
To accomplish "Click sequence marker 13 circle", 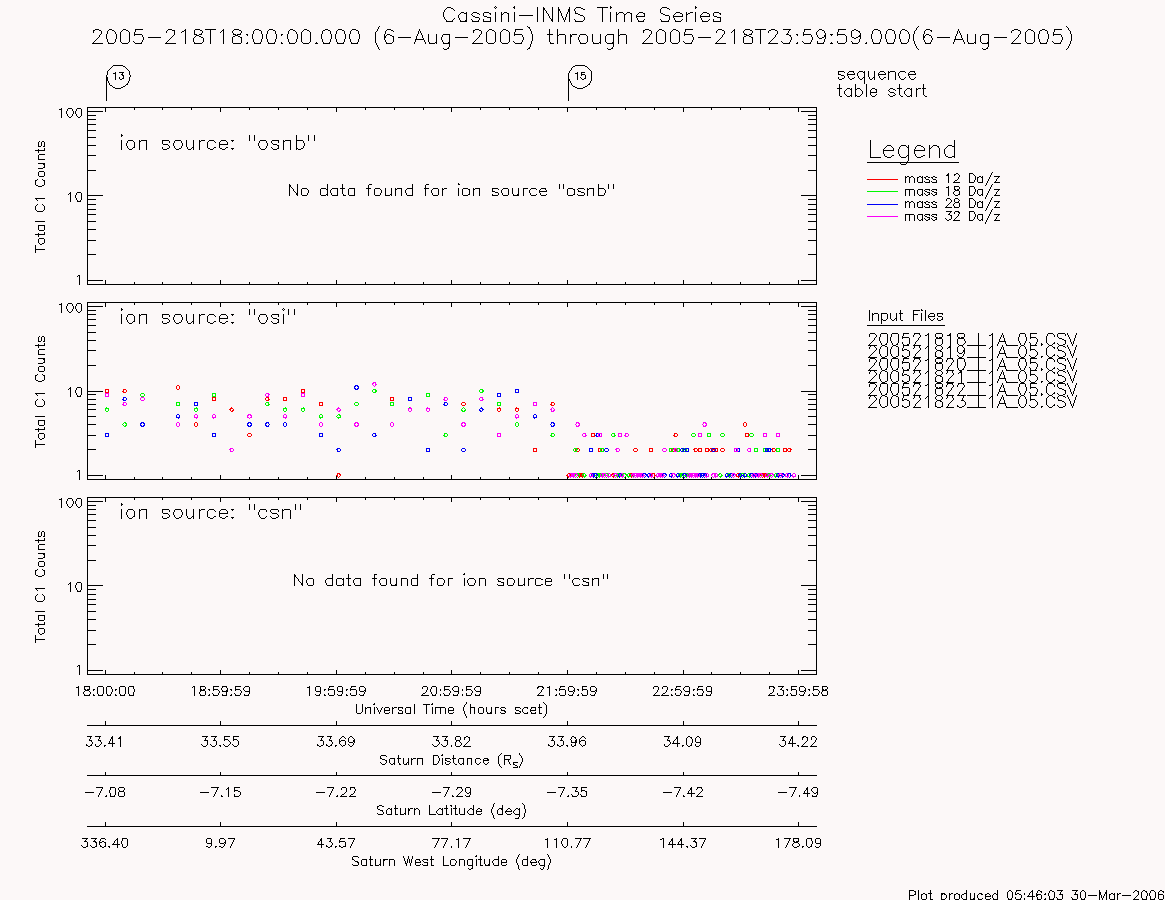I will coord(119,77).
